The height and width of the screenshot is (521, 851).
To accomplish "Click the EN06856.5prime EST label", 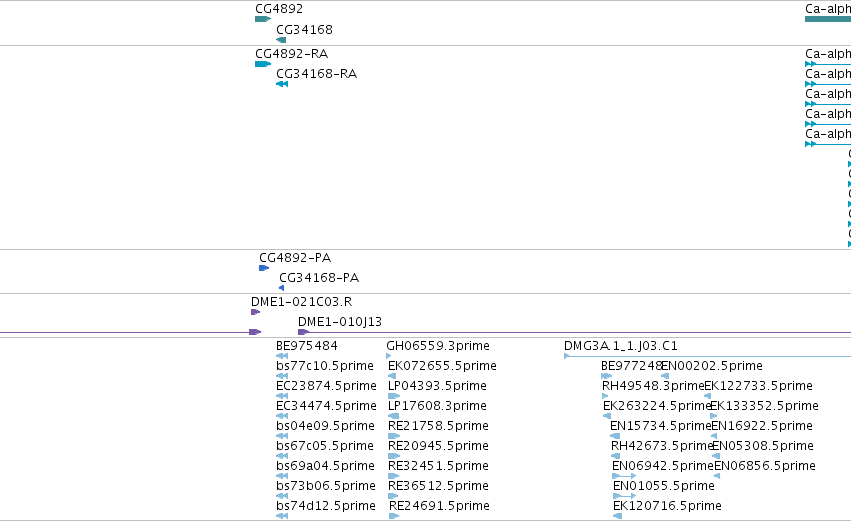I will coord(765,466).
